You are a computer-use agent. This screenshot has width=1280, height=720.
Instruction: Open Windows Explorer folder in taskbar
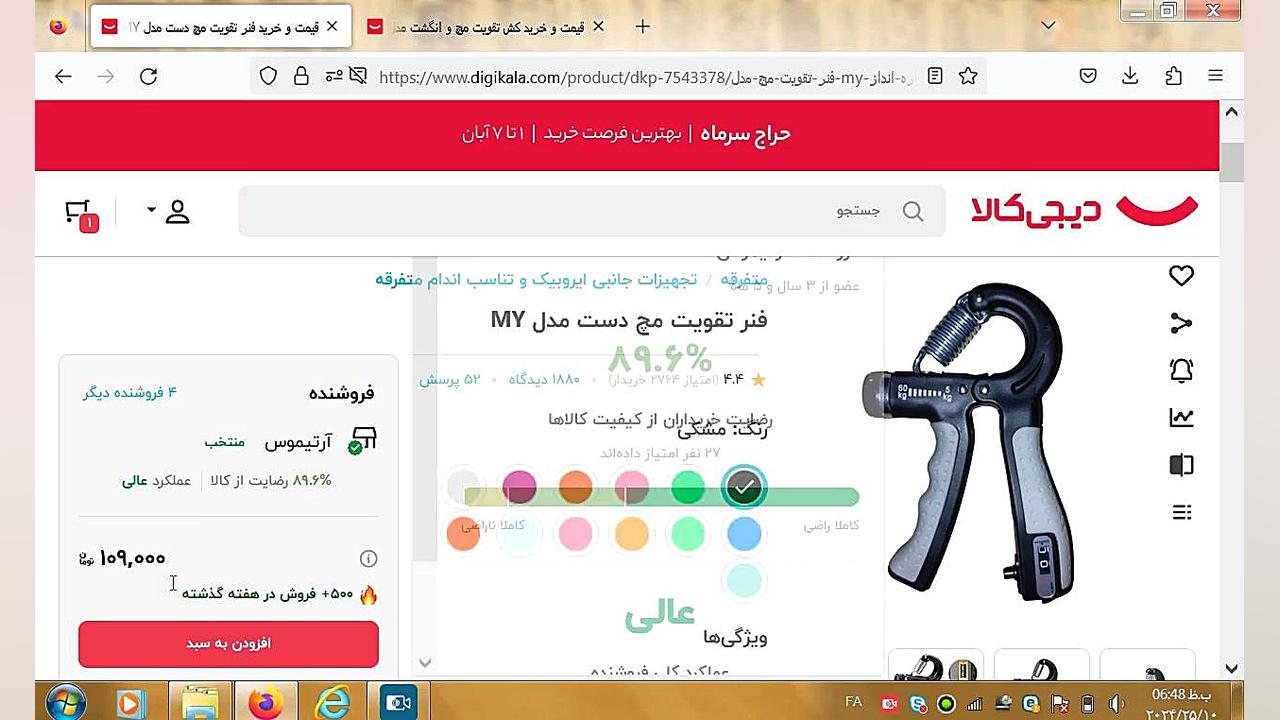click(x=199, y=703)
